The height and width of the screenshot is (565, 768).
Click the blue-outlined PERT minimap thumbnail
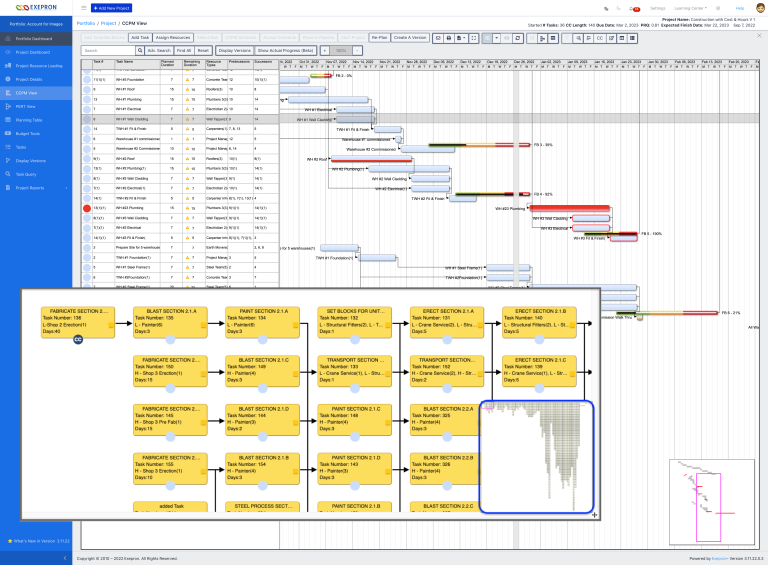pos(537,457)
